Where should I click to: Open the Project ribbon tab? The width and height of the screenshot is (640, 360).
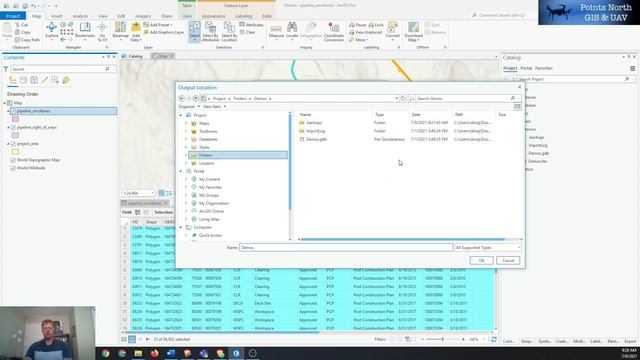point(13,16)
